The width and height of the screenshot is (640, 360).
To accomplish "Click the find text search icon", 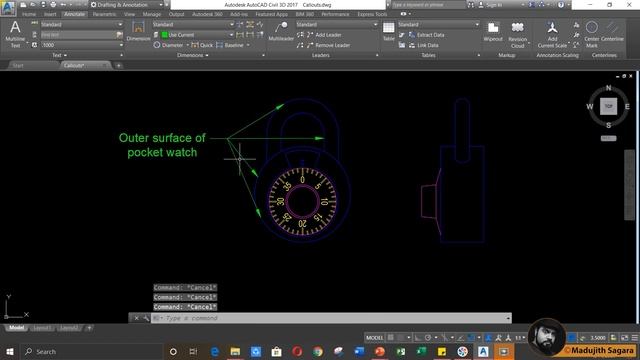I will point(119,35).
